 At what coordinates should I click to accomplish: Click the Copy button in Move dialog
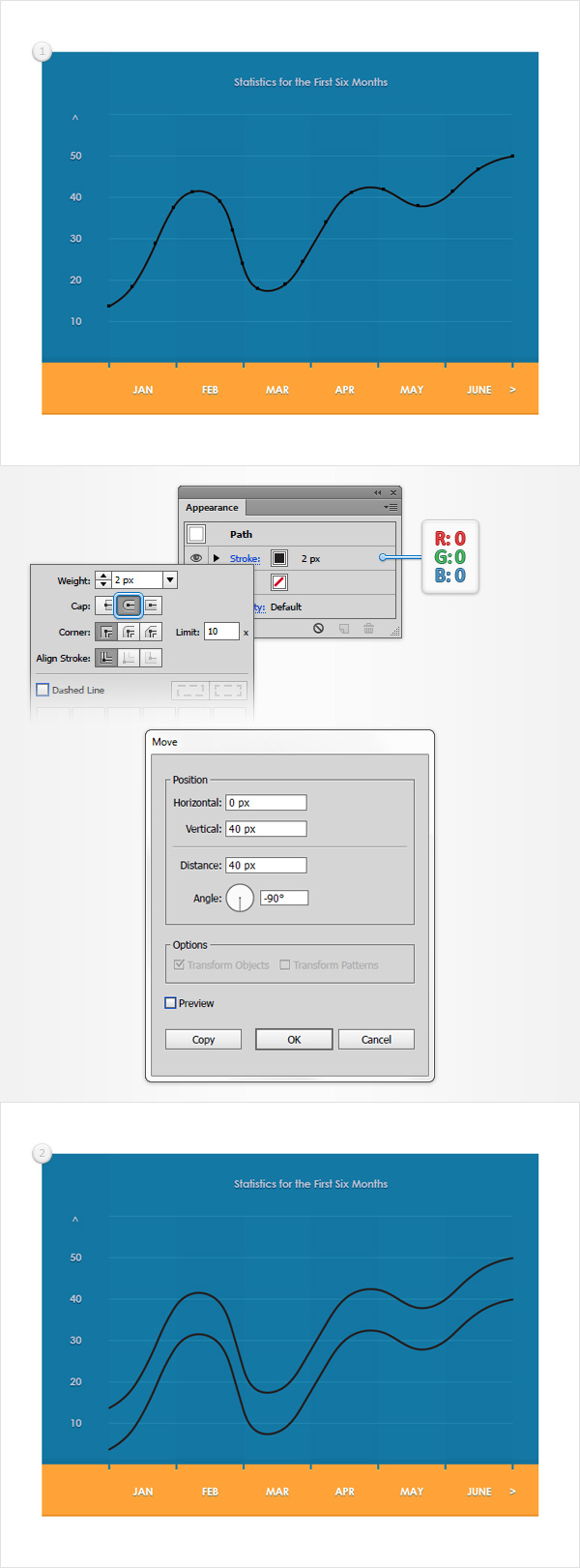[203, 1039]
